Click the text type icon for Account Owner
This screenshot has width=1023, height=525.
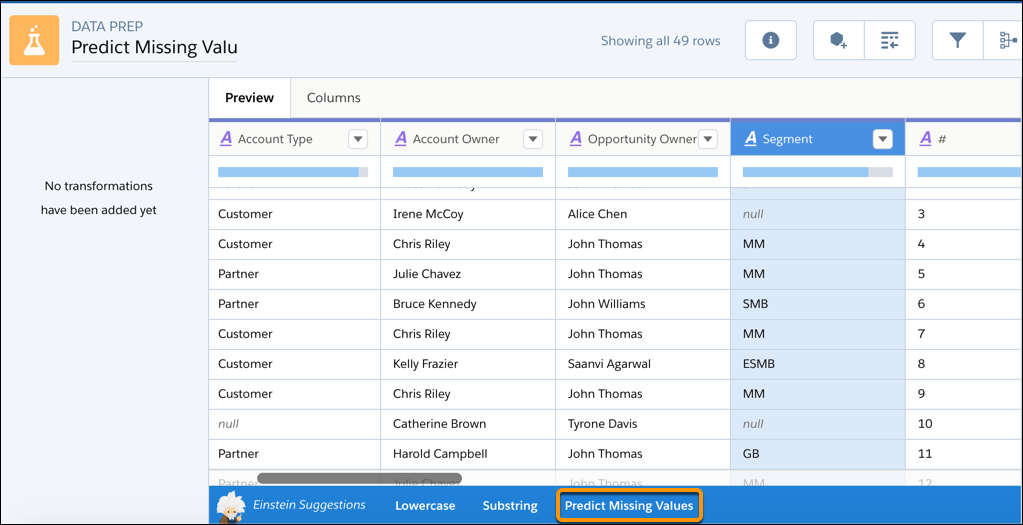[x=401, y=138]
